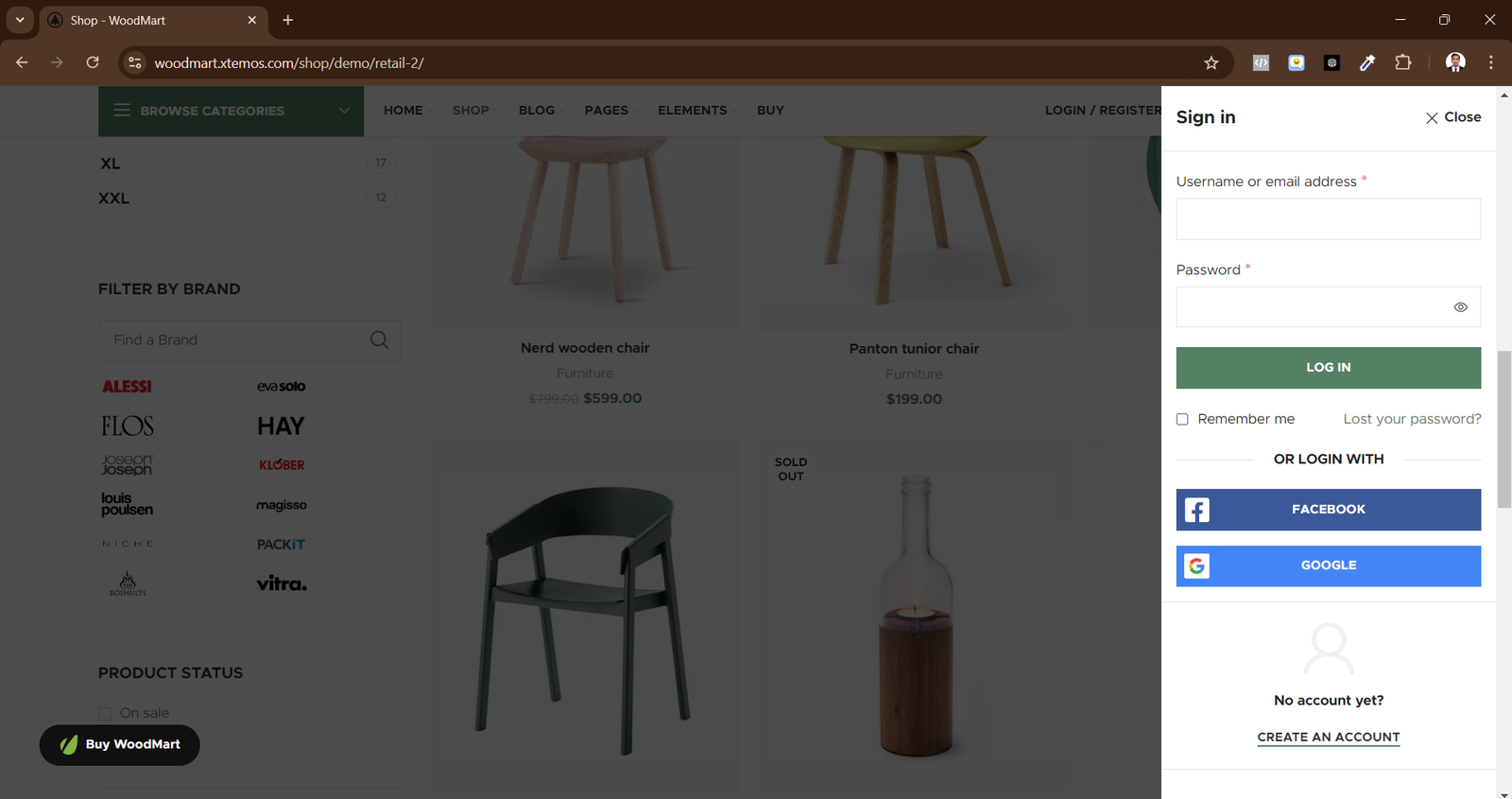Open the tab search dropdown arrow
This screenshot has width=1512, height=799.
coord(20,20)
